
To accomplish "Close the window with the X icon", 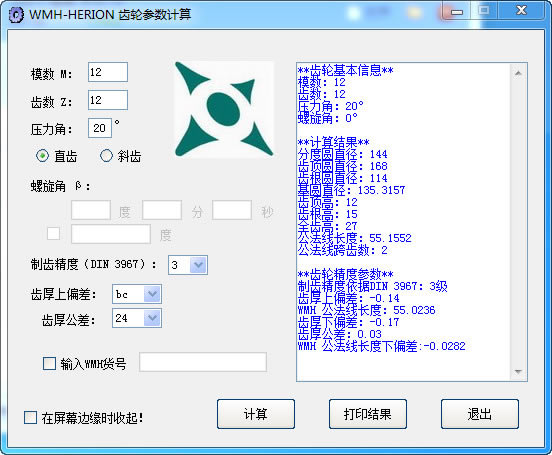I will click(521, 11).
